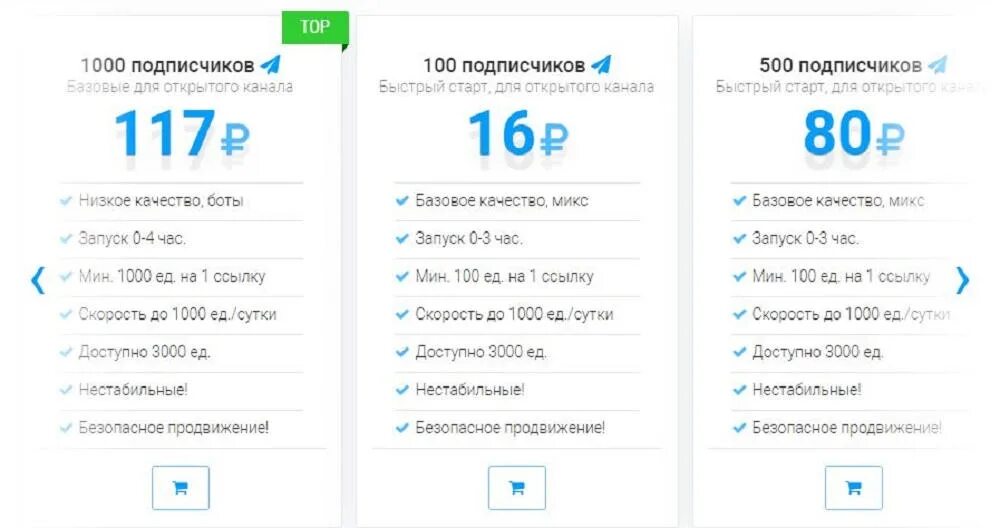Add 1000 подписчиков plan to cart
The image size is (1000, 528).
tap(180, 488)
